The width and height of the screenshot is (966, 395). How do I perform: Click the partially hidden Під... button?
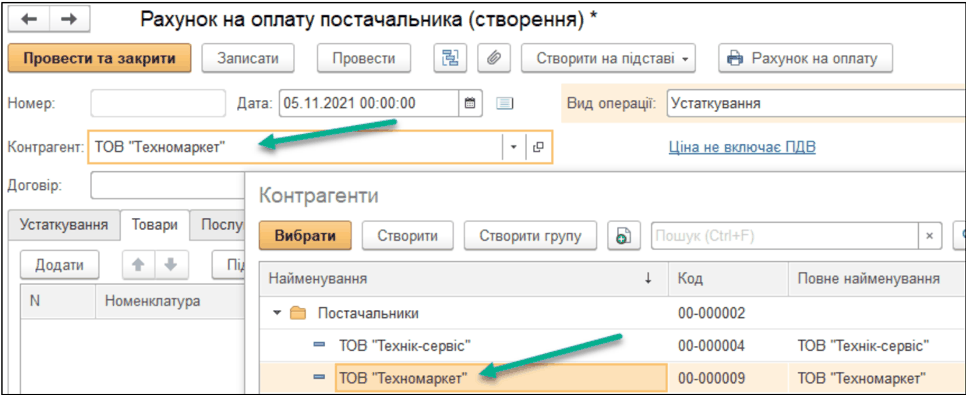[229, 264]
